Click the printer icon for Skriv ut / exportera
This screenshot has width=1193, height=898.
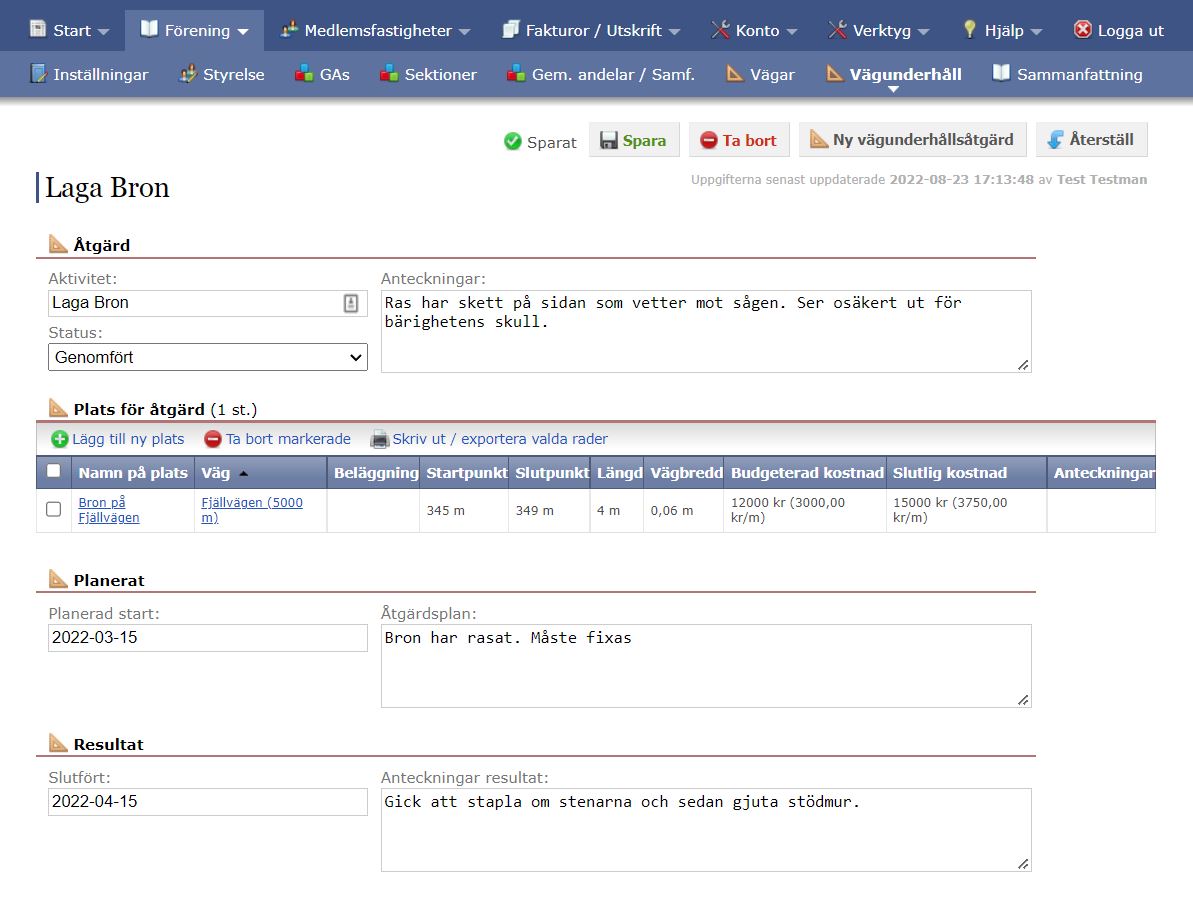(x=379, y=439)
